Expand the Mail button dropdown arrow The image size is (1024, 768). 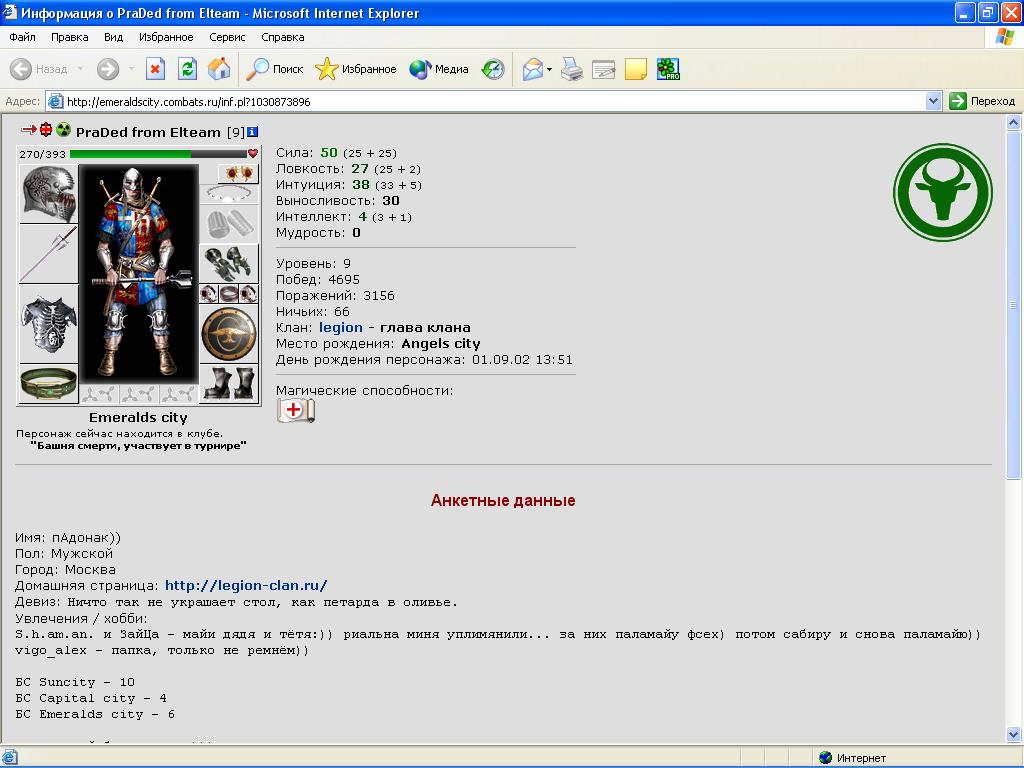(x=550, y=69)
